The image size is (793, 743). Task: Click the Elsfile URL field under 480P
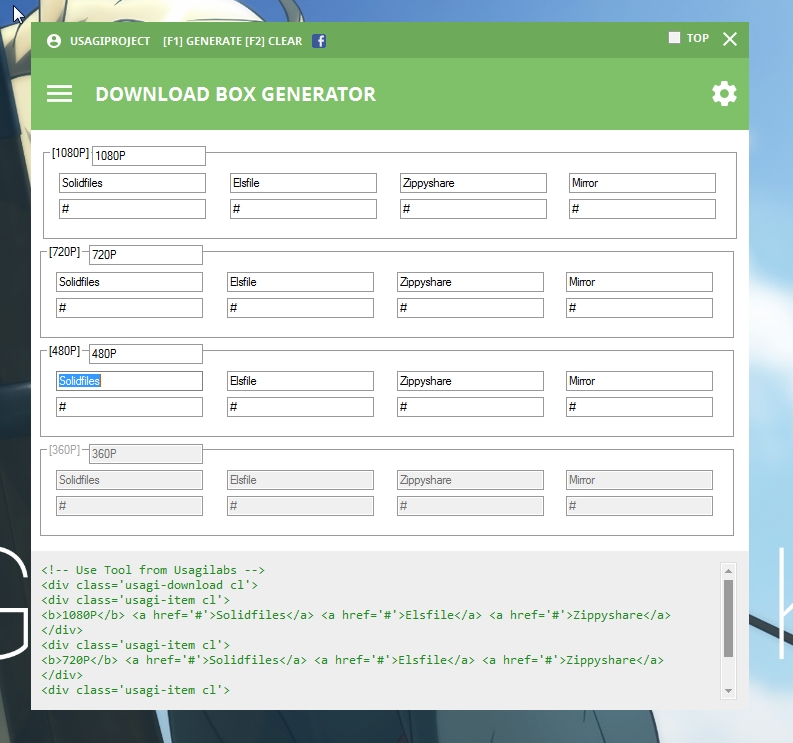[300, 407]
